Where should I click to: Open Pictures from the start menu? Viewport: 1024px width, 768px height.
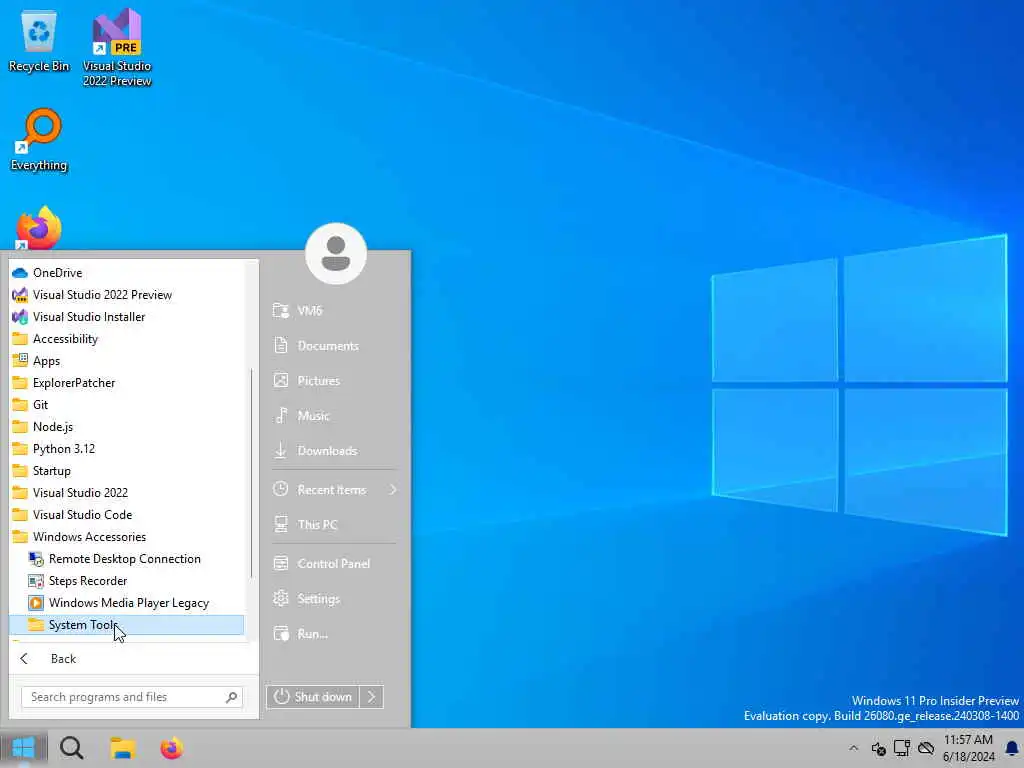(334, 381)
